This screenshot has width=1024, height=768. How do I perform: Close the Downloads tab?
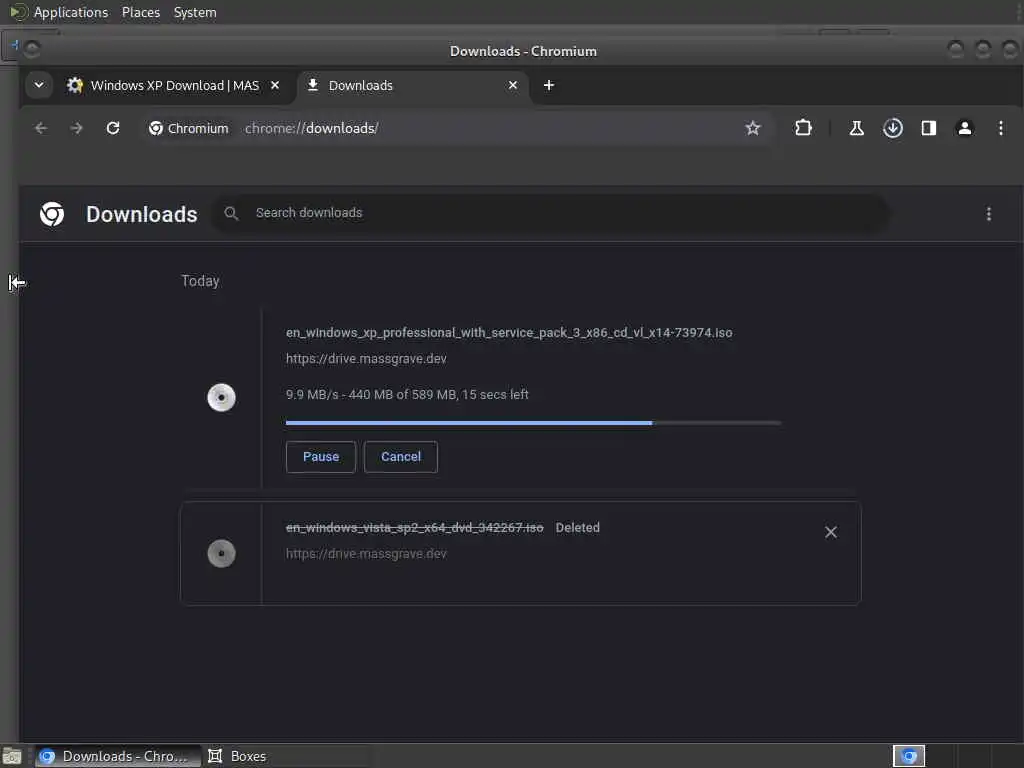[513, 85]
